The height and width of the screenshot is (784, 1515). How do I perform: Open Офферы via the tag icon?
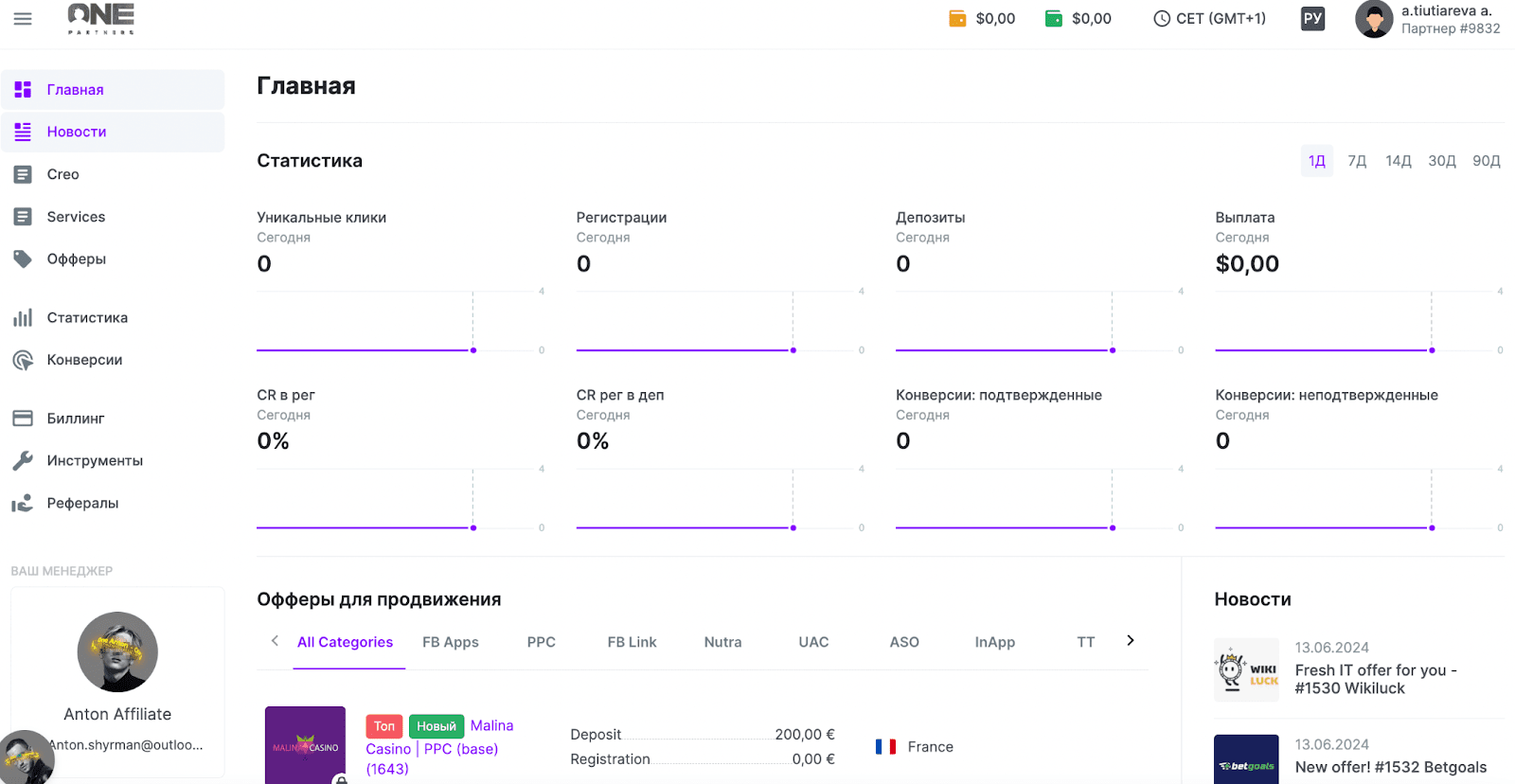click(x=23, y=258)
